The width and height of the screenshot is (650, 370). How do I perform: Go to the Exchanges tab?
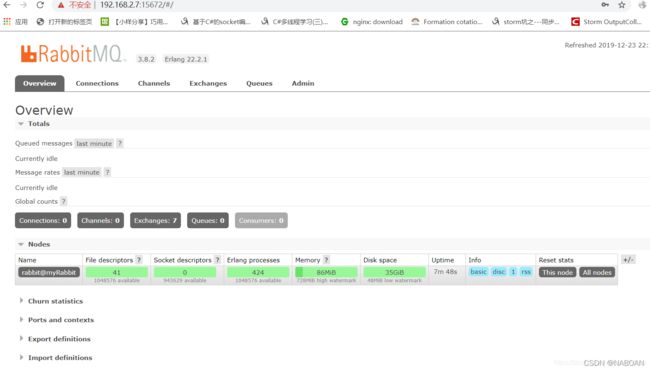coord(208,83)
